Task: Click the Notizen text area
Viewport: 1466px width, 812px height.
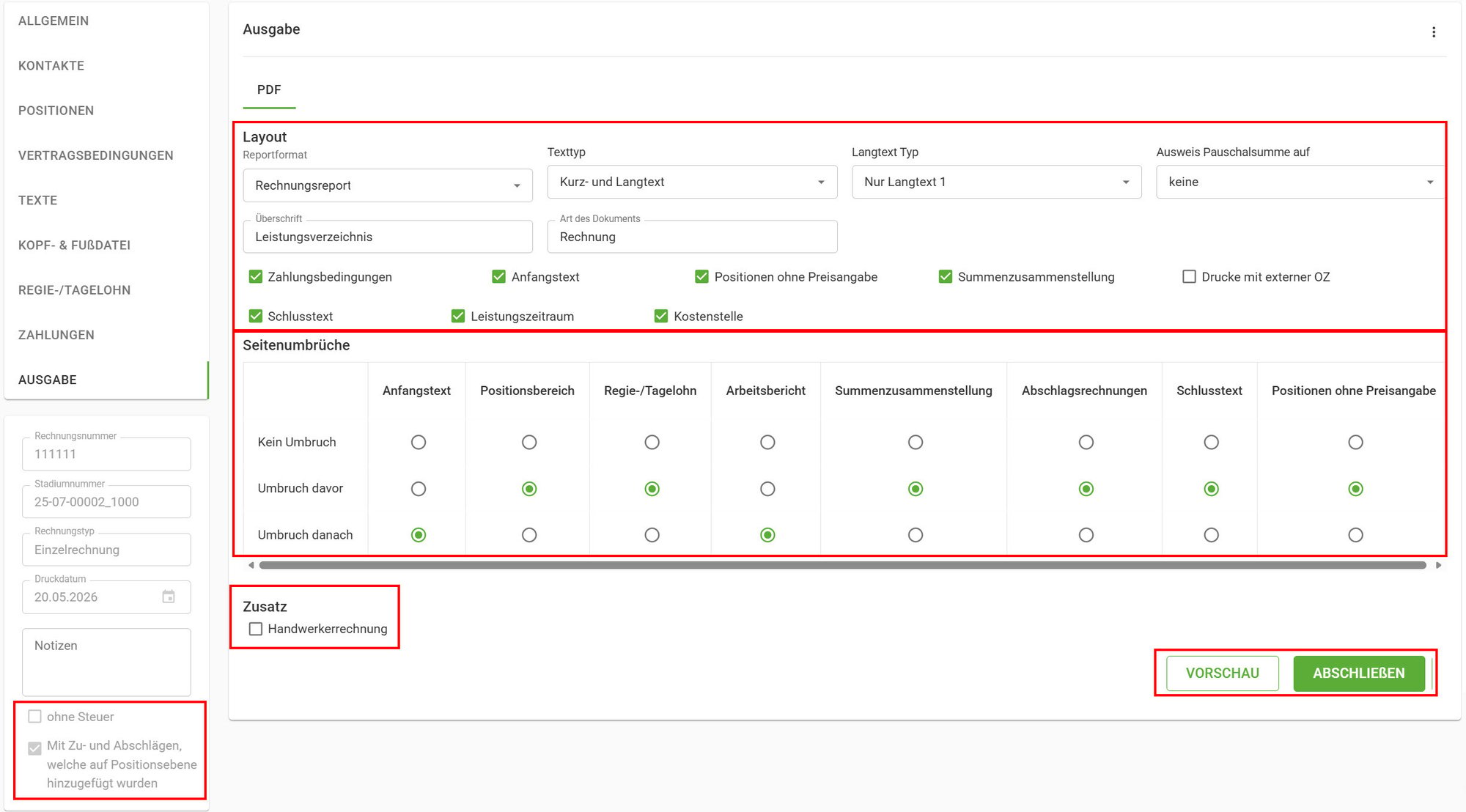Action: point(106,662)
